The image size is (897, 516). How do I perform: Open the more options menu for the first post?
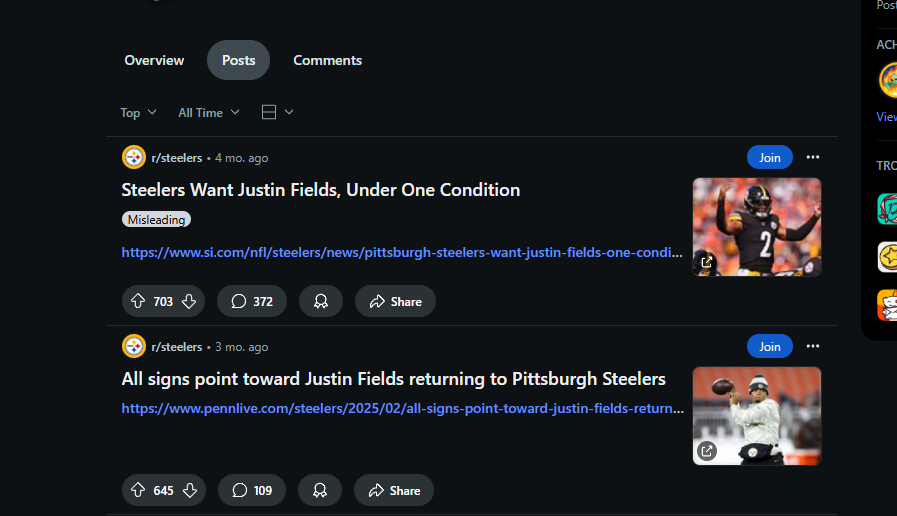pyautogui.click(x=813, y=157)
